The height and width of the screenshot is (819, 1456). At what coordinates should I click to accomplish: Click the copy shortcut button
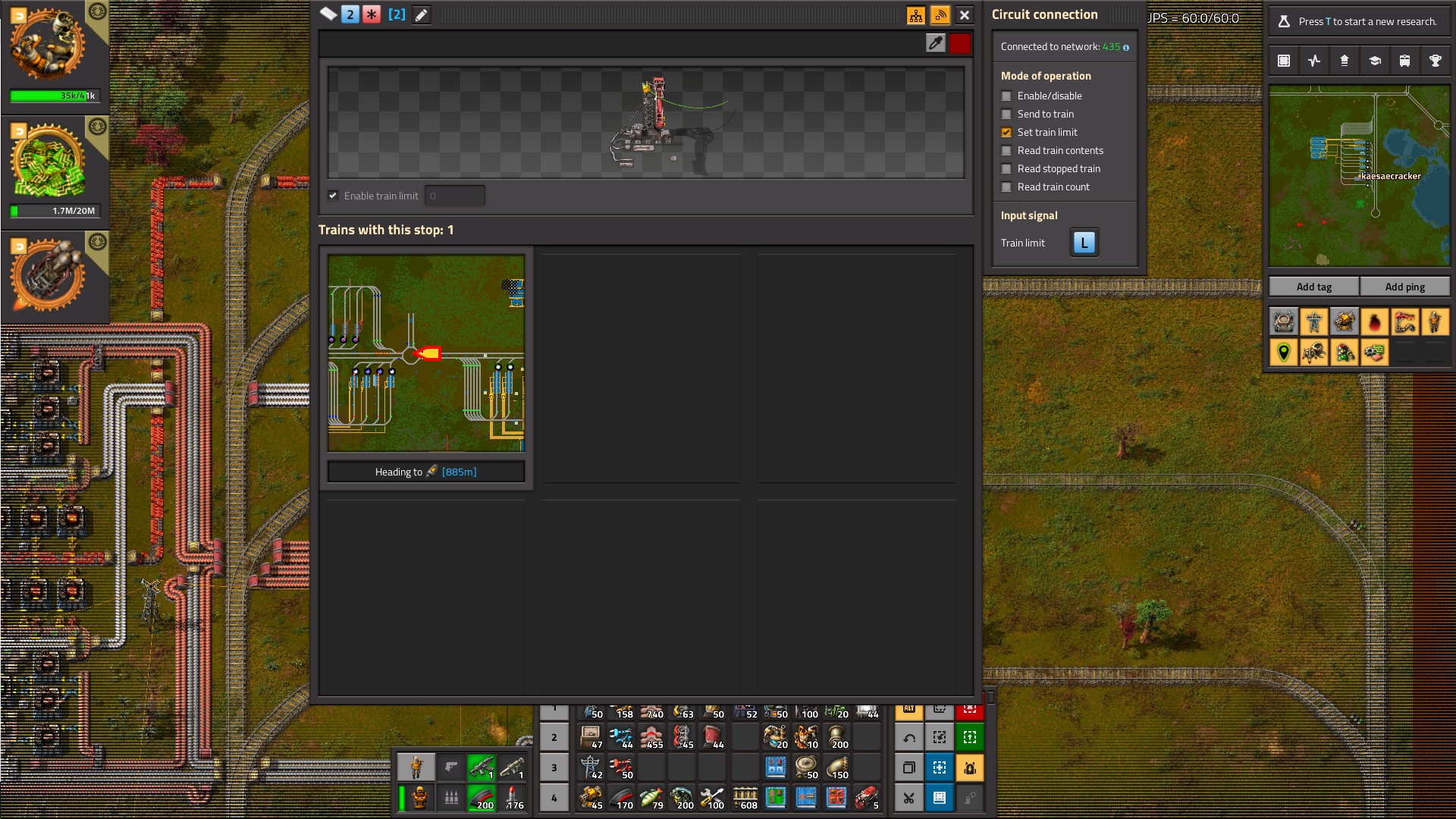[909, 767]
